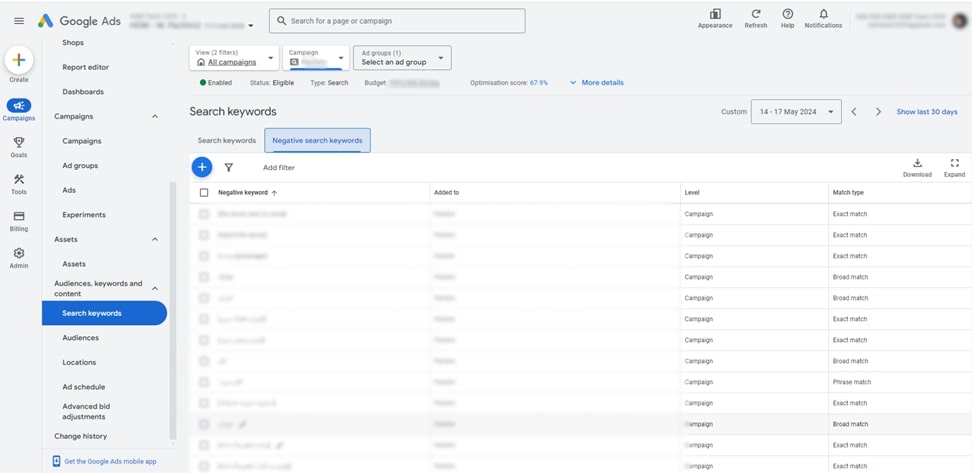Select Negative search keywords tab
Image resolution: width=972 pixels, height=473 pixels.
317,141
